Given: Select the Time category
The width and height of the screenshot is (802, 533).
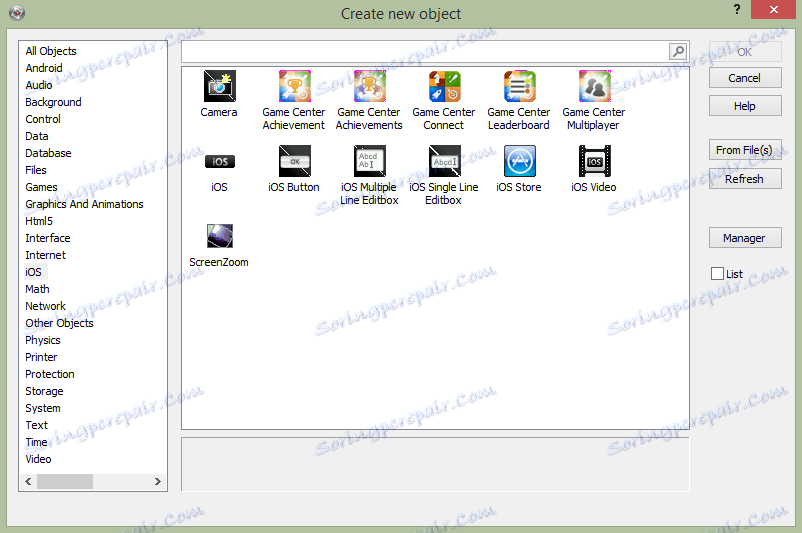Looking at the screenshot, I should pyautogui.click(x=36, y=442).
